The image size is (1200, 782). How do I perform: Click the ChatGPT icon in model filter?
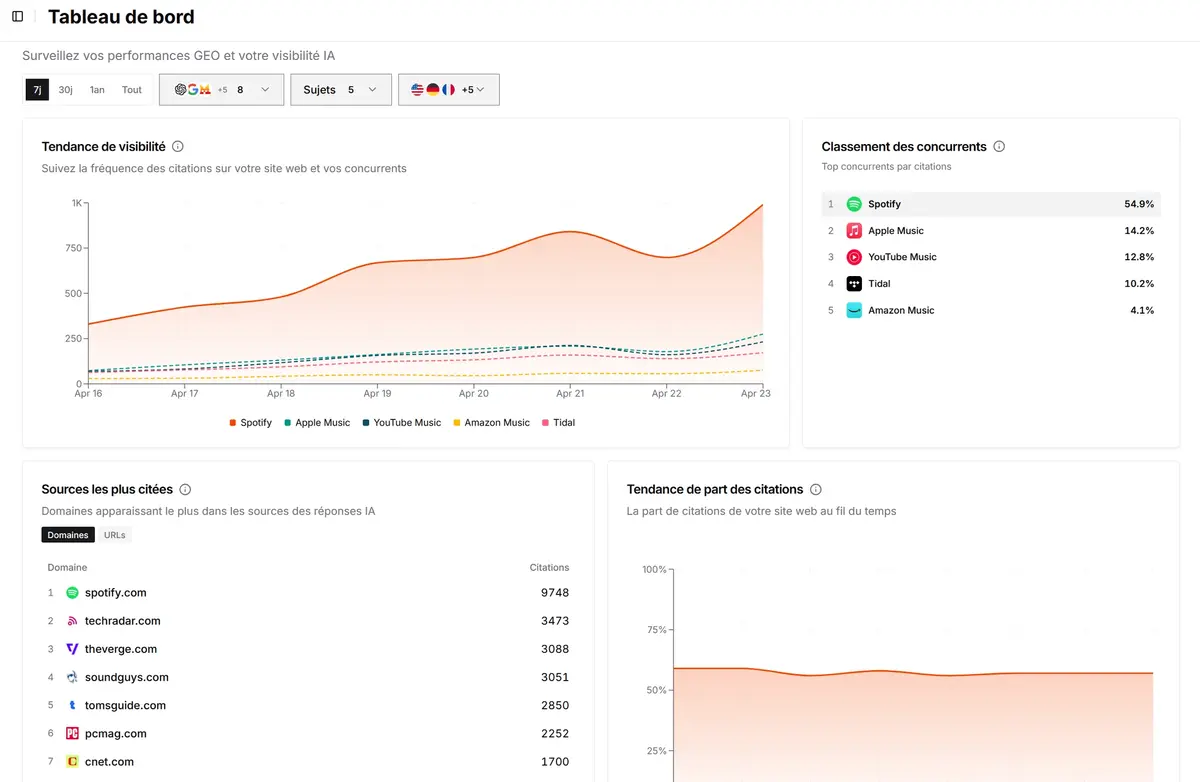pyautogui.click(x=180, y=90)
